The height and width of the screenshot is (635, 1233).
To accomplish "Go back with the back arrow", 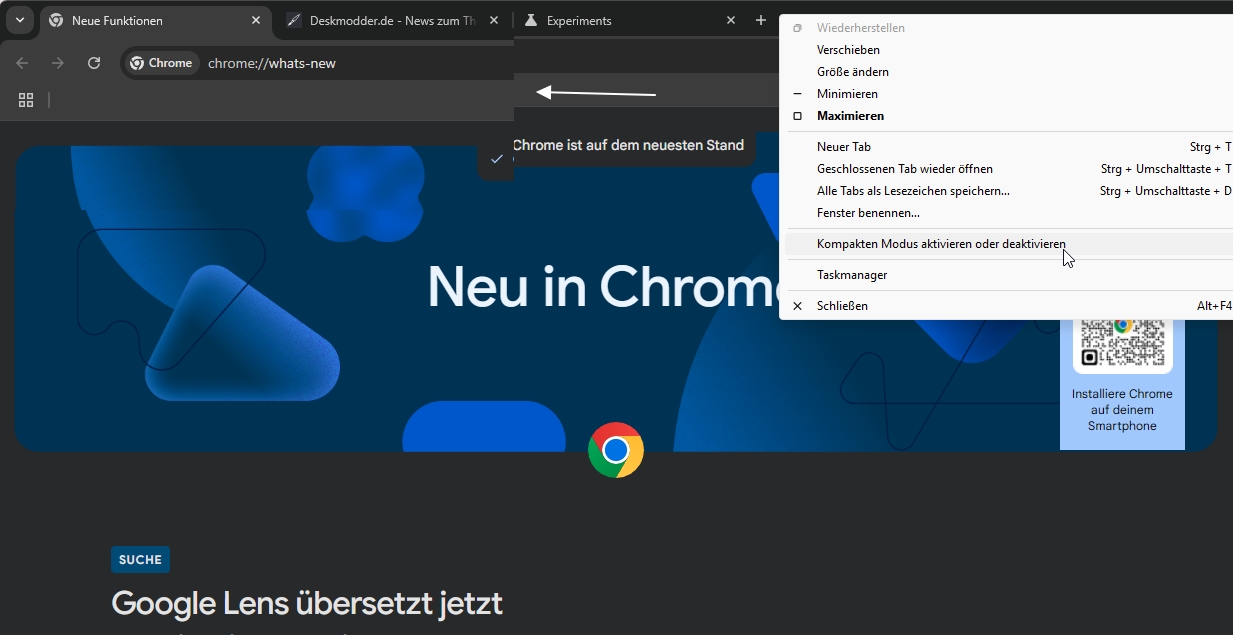I will [22, 63].
